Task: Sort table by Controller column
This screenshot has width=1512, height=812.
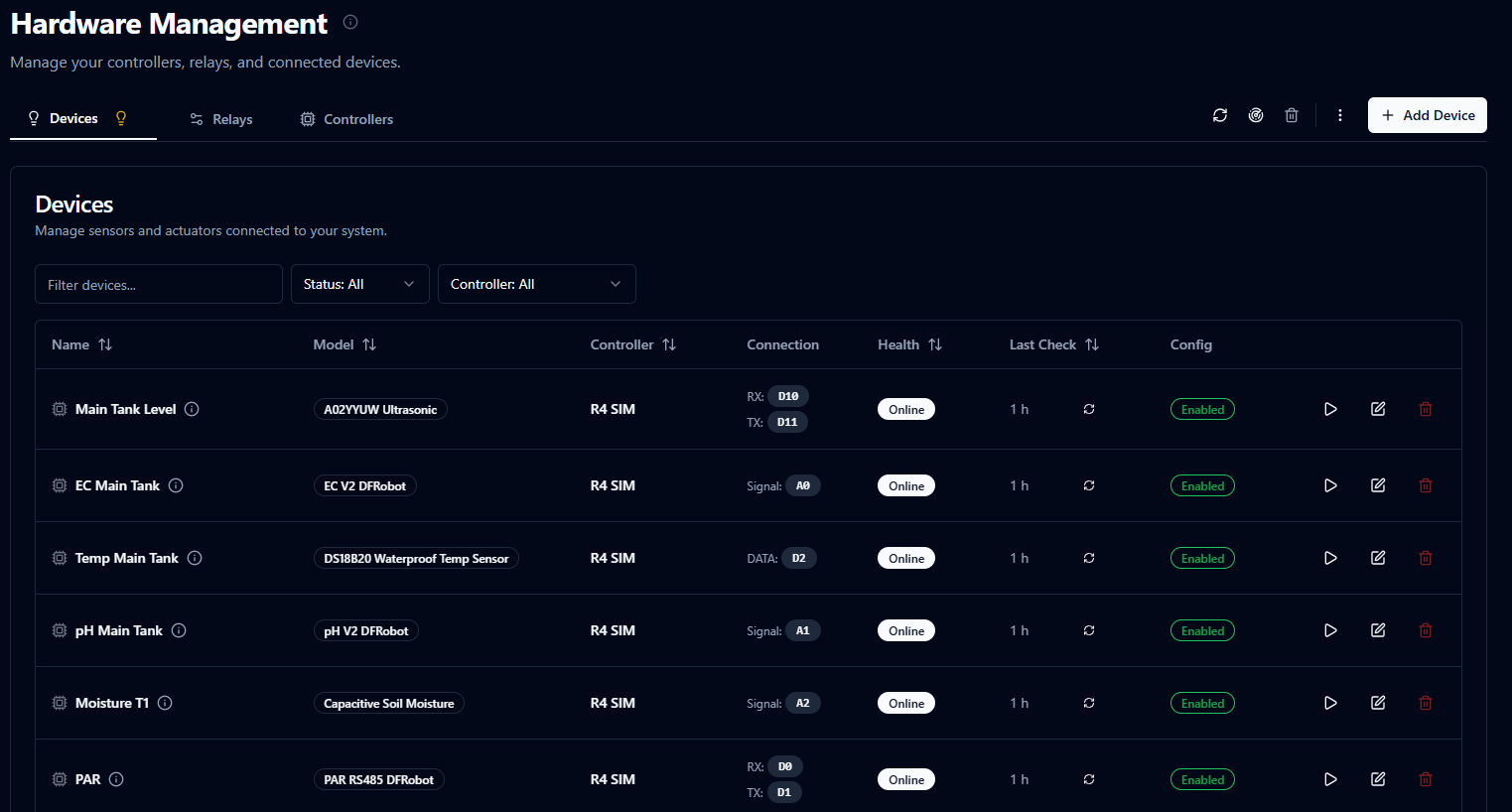Action: 633,344
